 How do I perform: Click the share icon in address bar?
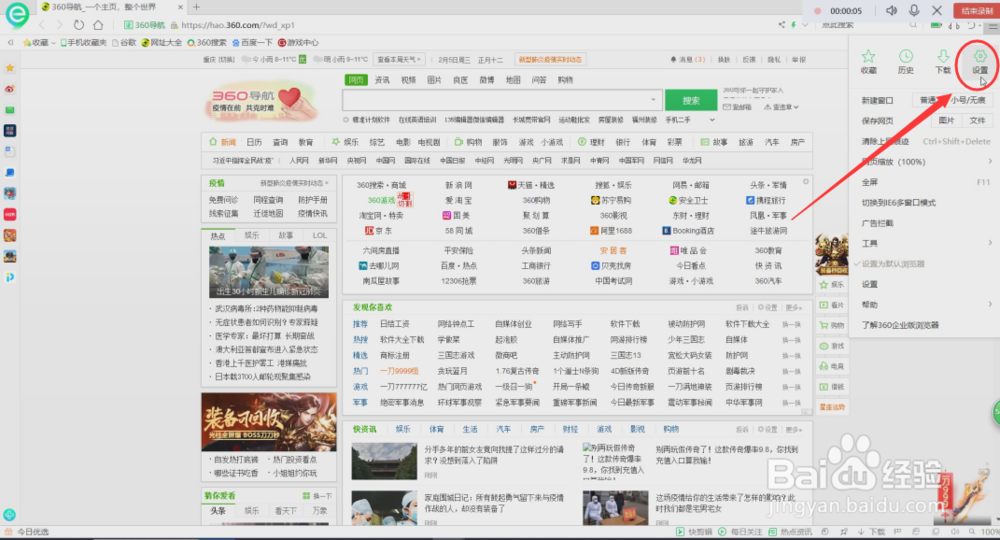tap(782, 25)
